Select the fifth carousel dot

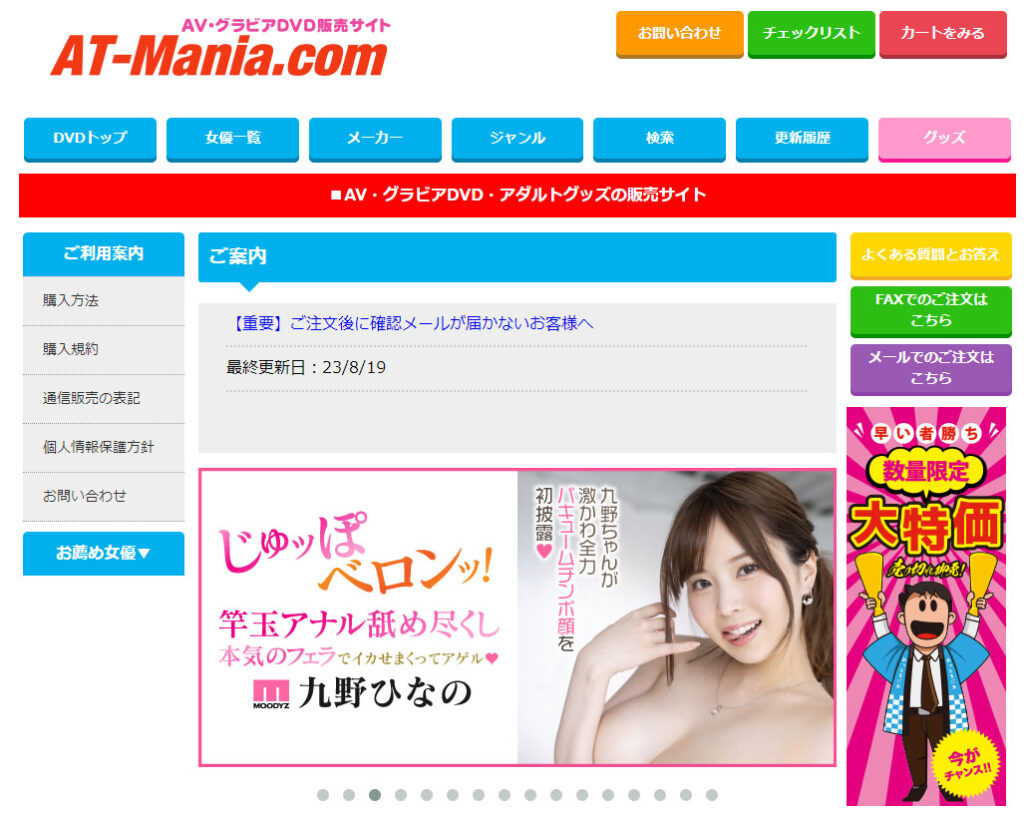(426, 795)
